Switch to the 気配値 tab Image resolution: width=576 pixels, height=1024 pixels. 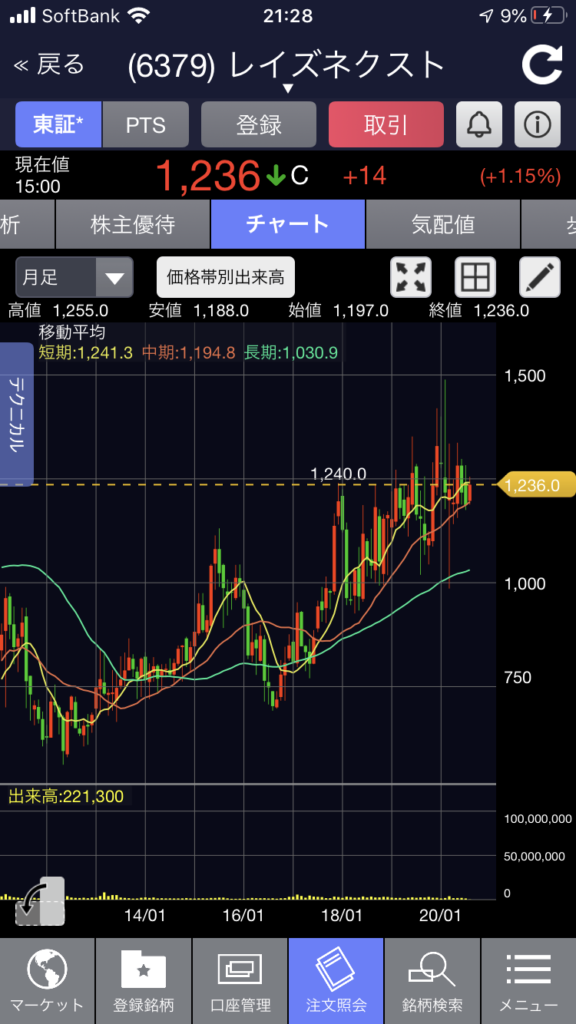tap(443, 224)
